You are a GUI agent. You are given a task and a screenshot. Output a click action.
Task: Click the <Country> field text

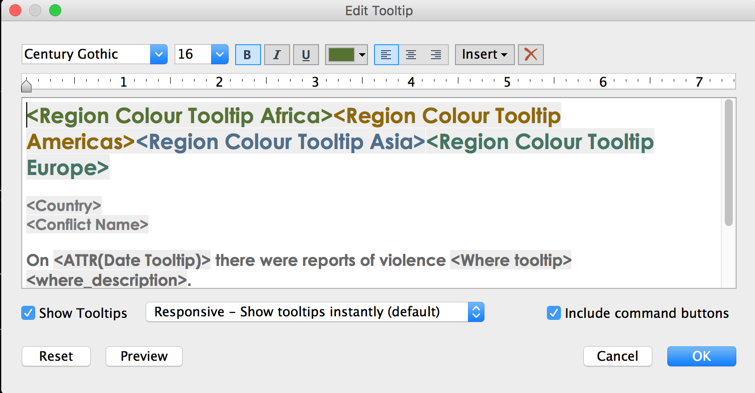tap(64, 206)
